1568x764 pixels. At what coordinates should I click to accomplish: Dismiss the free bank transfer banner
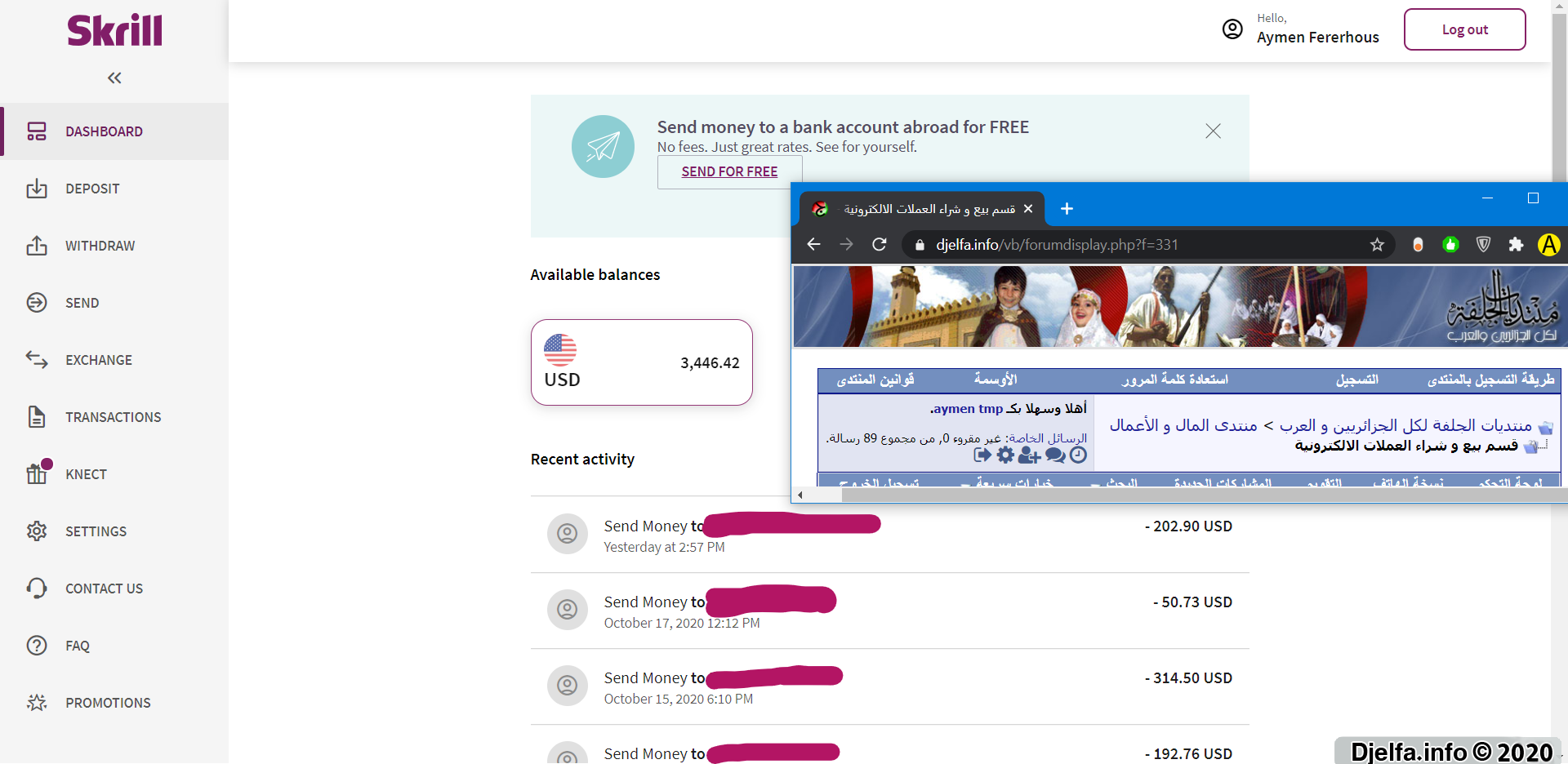pos(1213,131)
